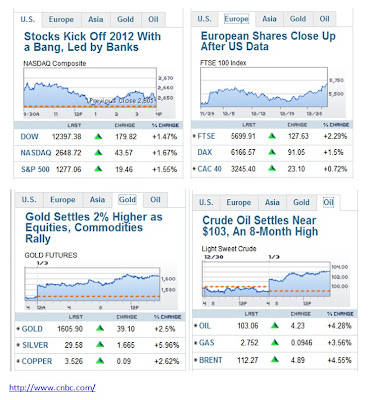This screenshot has width=368, height=400.
Task: Click the S&P 500 index link
Action: coord(35,169)
